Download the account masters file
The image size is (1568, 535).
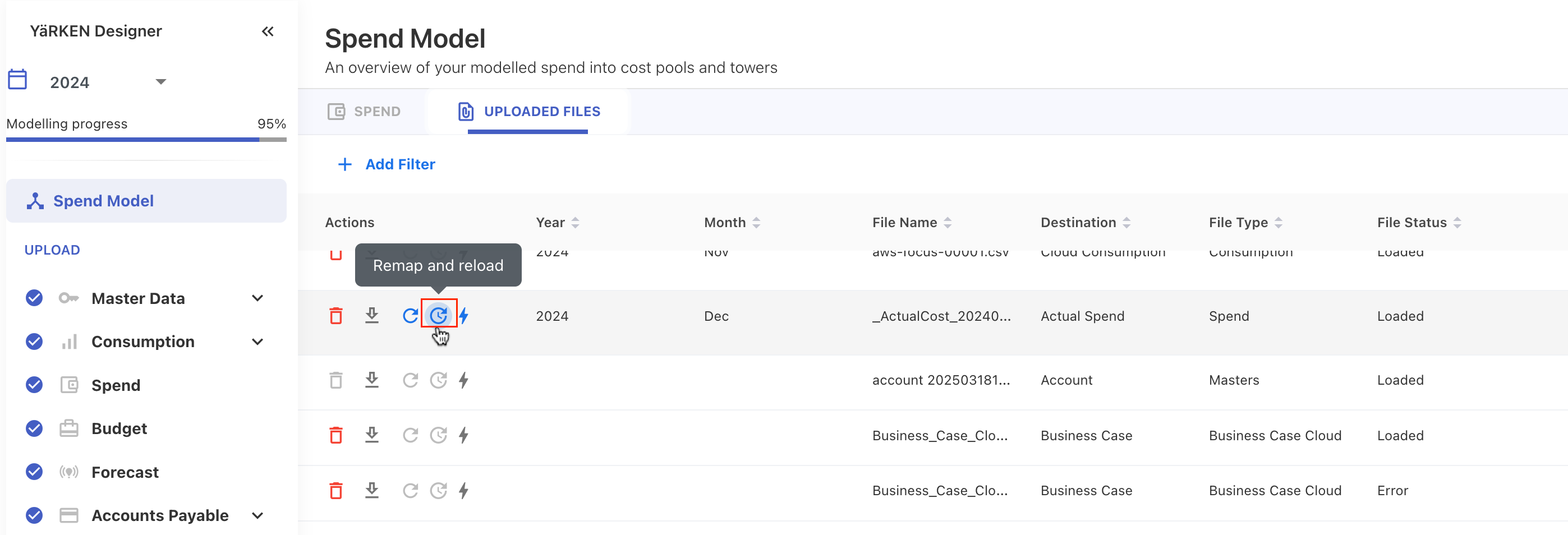click(371, 380)
